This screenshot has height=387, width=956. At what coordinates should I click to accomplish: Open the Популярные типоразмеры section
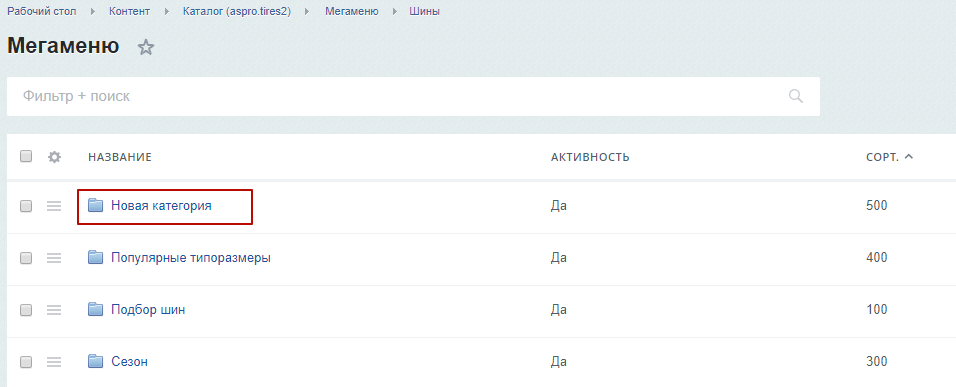point(191,258)
